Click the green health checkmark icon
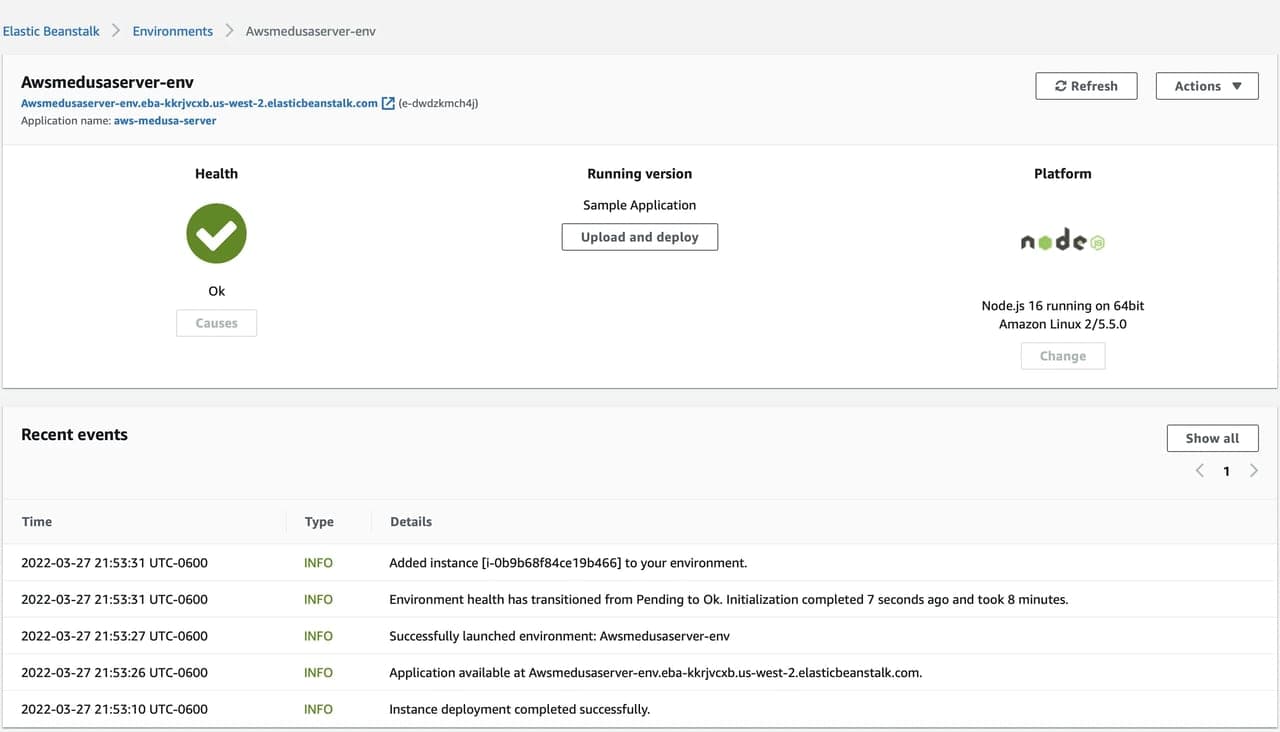This screenshot has height=732, width=1280. coord(216,234)
